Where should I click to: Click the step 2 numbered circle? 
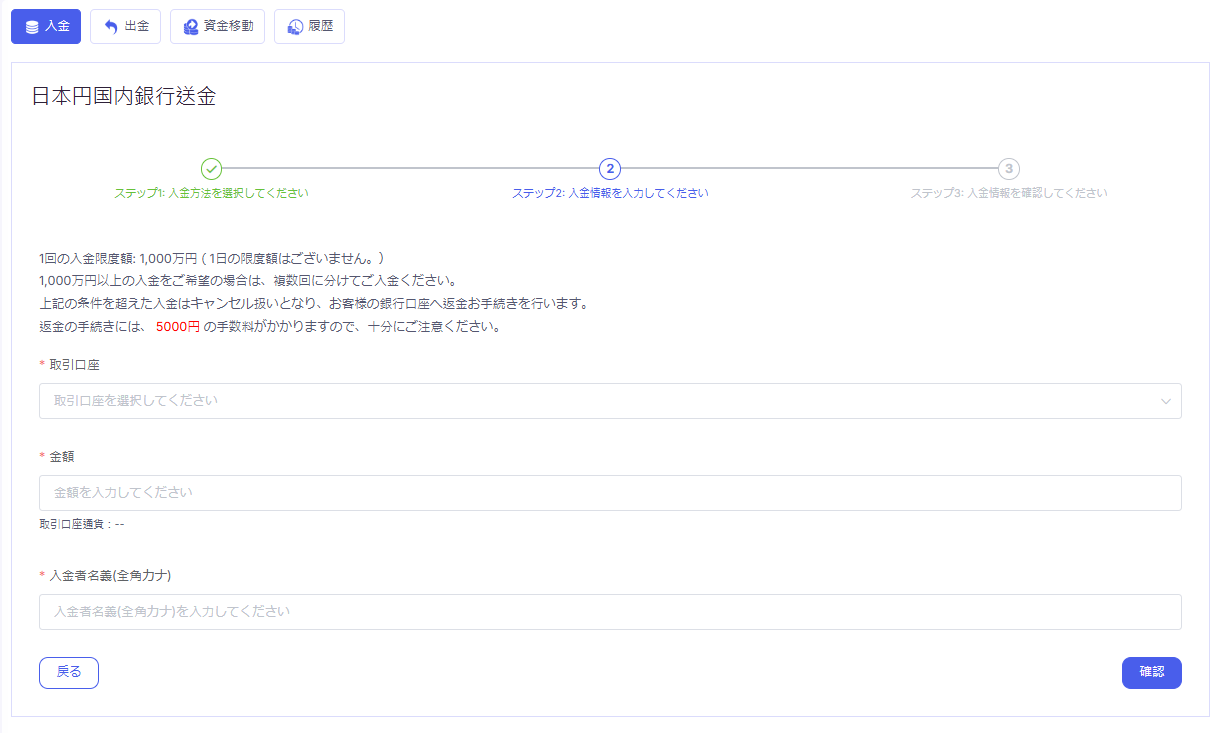[x=610, y=168]
